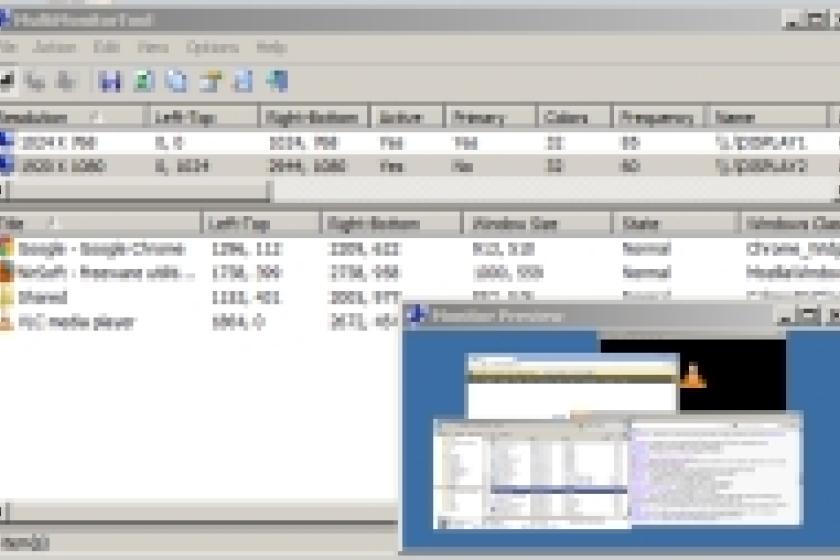
Task: Sort monitors by Name column header
Action: tap(767, 117)
